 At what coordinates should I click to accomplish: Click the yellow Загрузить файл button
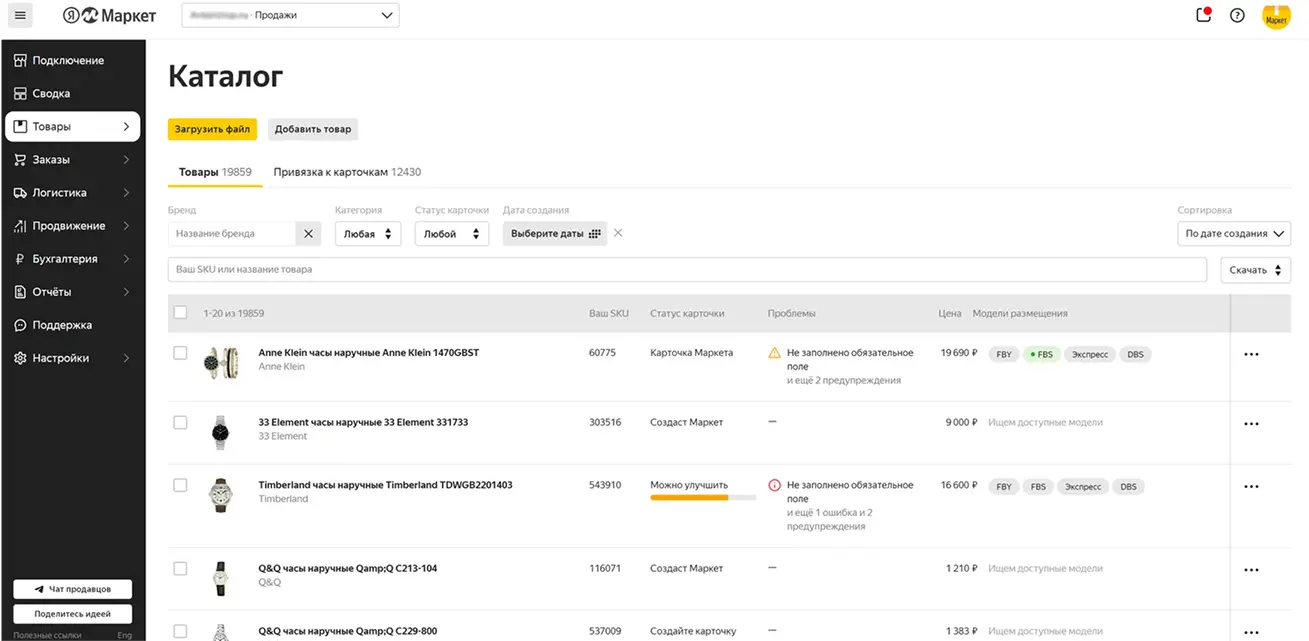pos(212,129)
